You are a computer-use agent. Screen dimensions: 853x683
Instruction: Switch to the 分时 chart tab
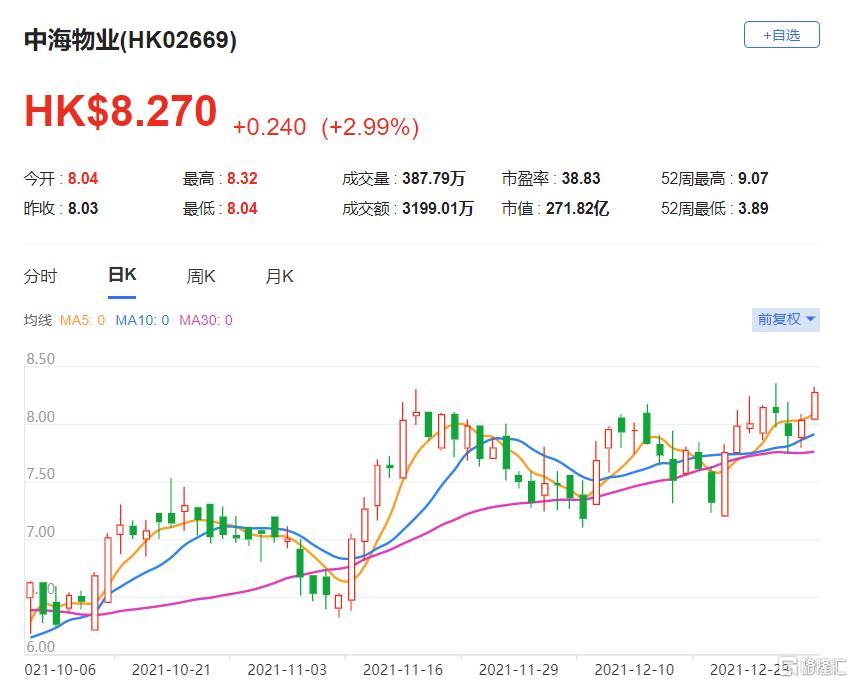tap(41, 277)
